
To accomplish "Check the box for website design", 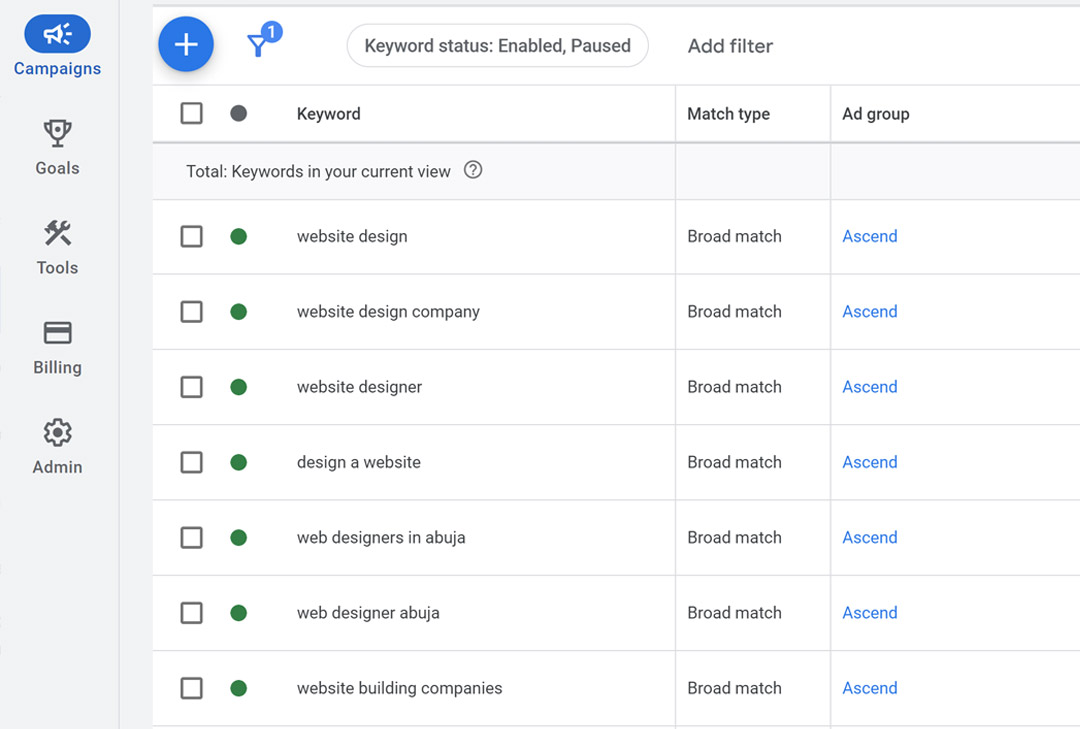I will coord(191,236).
